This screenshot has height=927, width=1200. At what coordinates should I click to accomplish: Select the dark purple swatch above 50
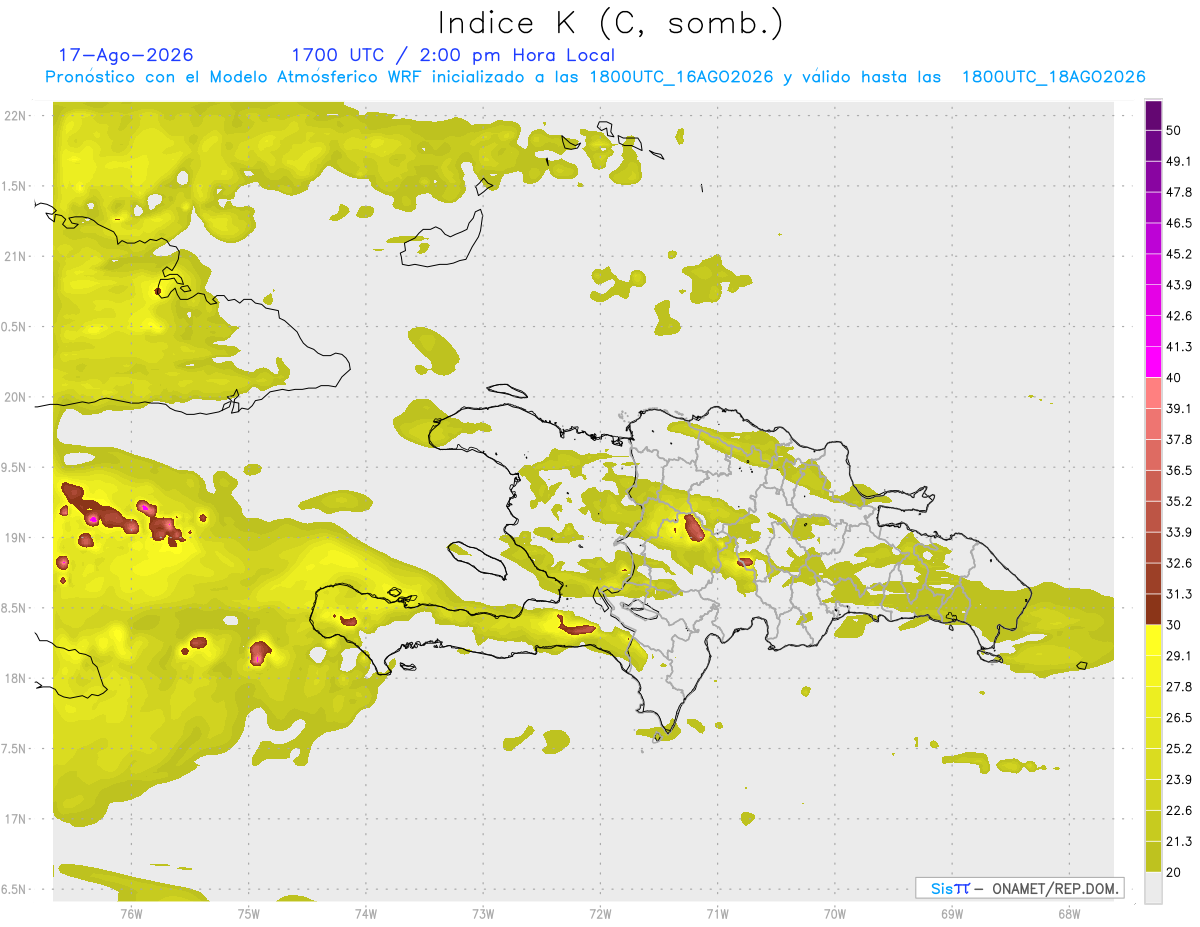(1154, 116)
